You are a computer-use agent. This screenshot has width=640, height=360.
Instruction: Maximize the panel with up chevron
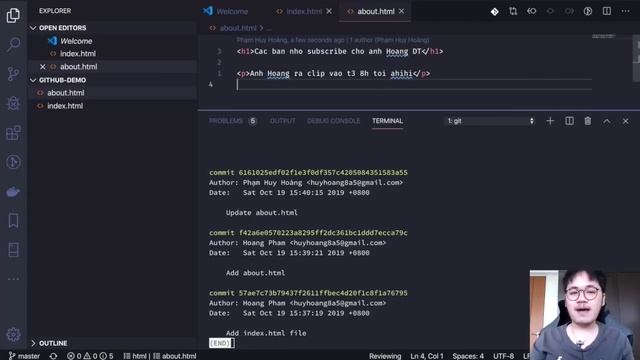[607, 121]
